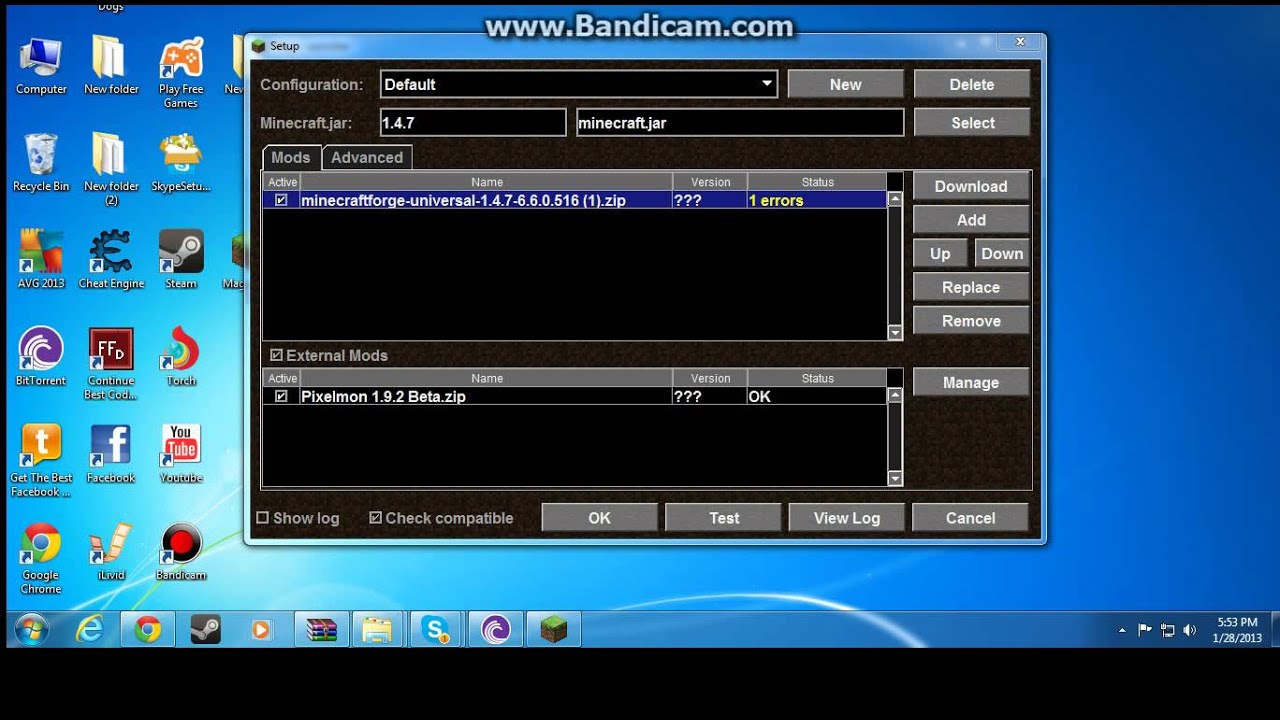Open the New folder desktop icon
Viewport: 1280px width, 720px height.
pyautogui.click(x=111, y=66)
